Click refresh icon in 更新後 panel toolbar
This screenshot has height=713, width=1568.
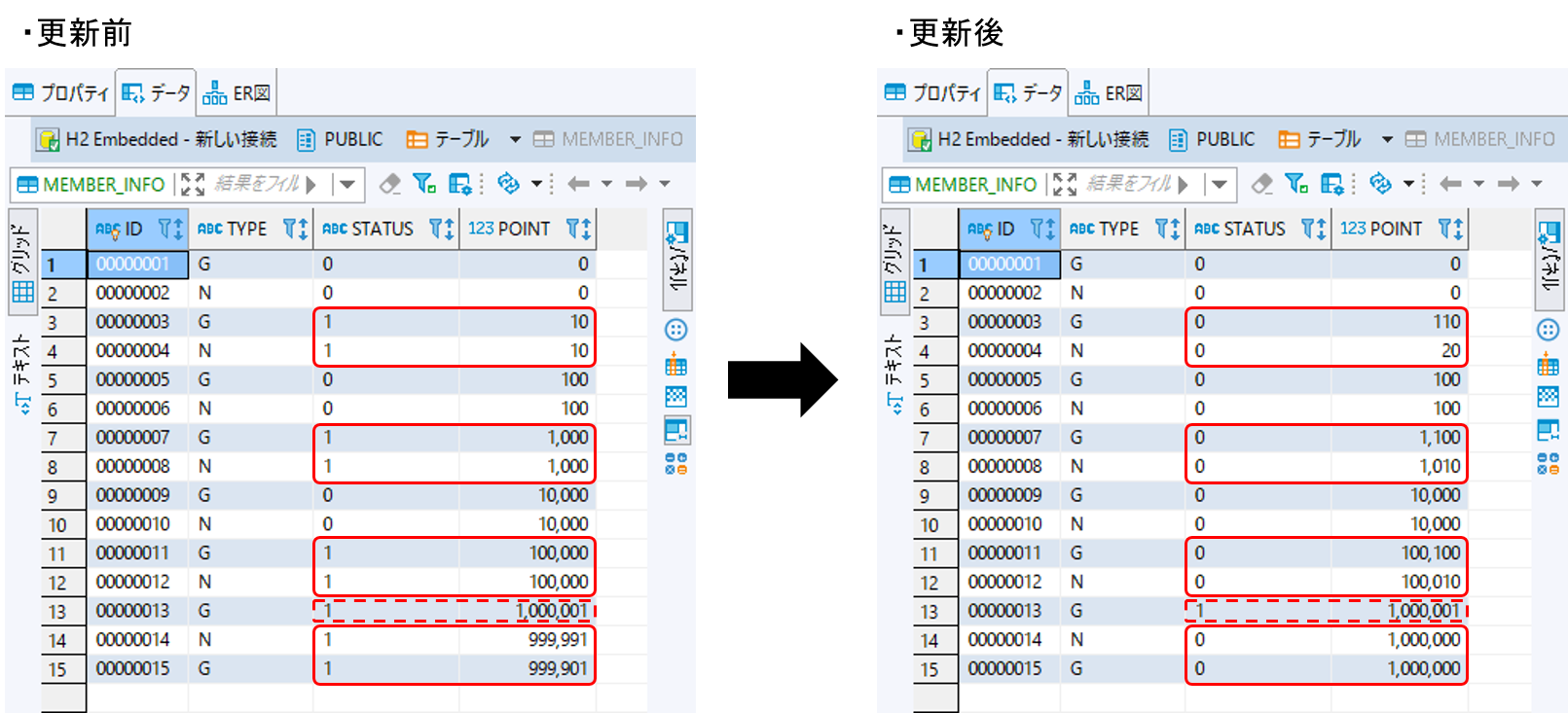(1381, 184)
